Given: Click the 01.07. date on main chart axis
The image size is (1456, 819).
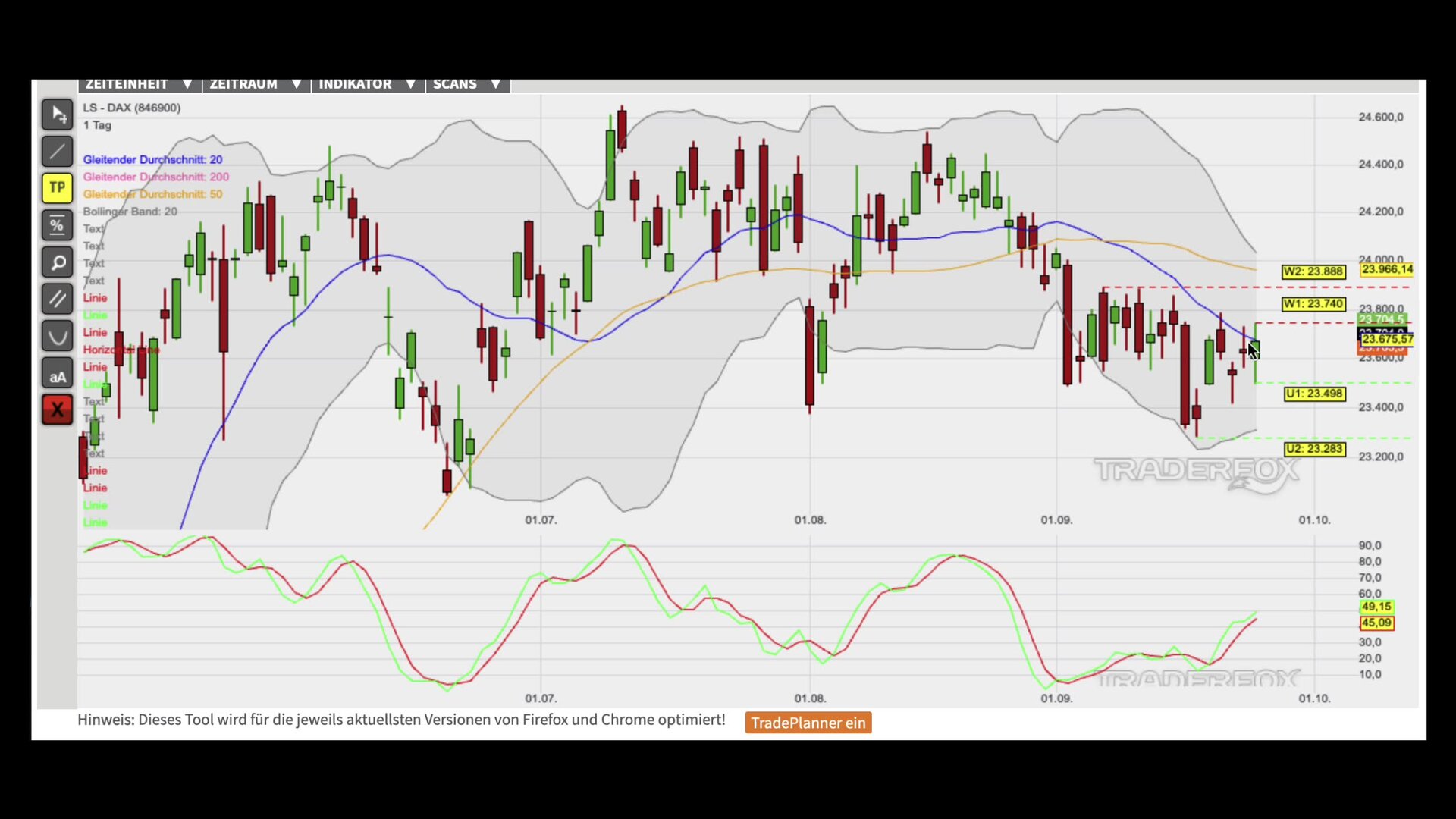Looking at the screenshot, I should [541, 520].
